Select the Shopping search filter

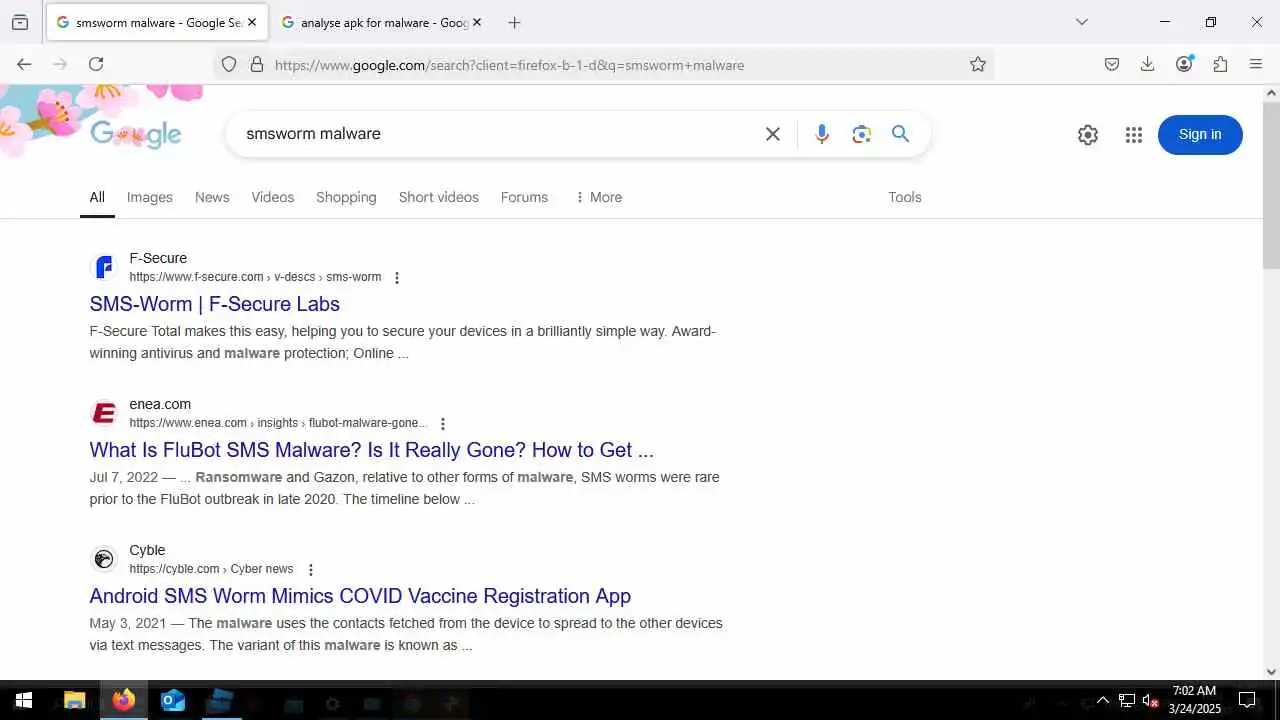346,197
